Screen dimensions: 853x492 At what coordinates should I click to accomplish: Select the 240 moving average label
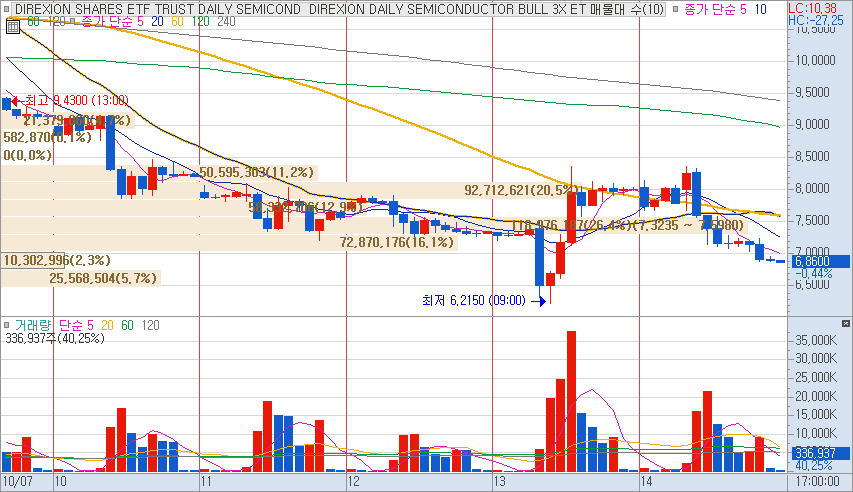pos(226,21)
